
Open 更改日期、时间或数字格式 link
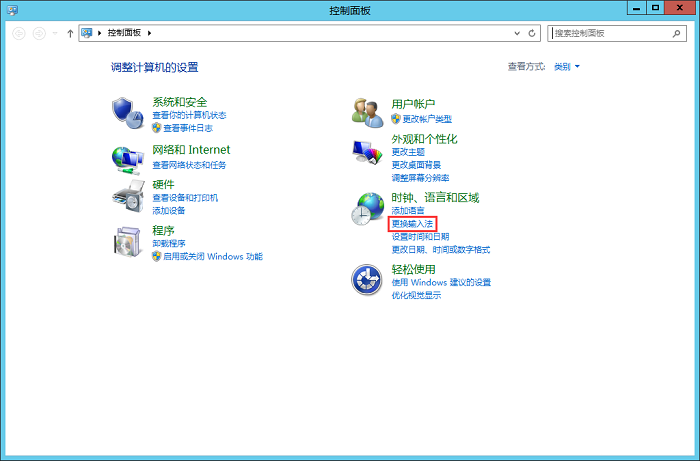click(441, 250)
